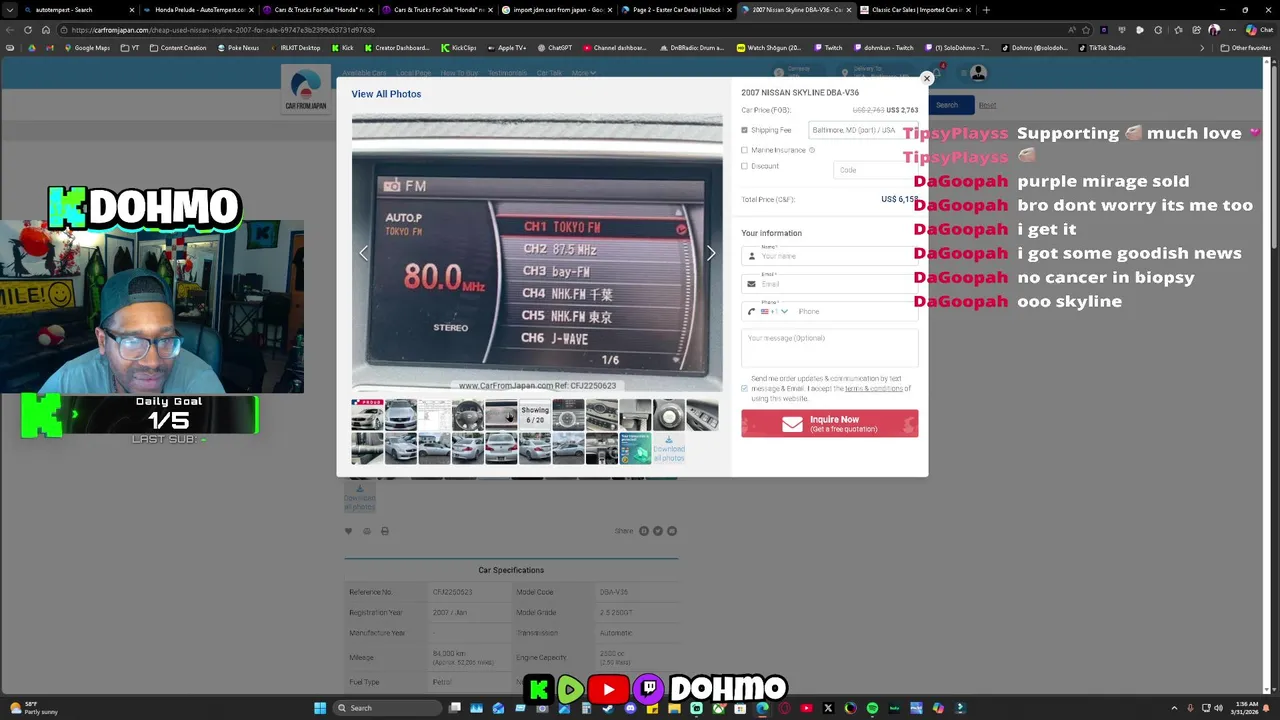Open the Windows Start menu
Screen dimensions: 1280x720
click(320, 708)
